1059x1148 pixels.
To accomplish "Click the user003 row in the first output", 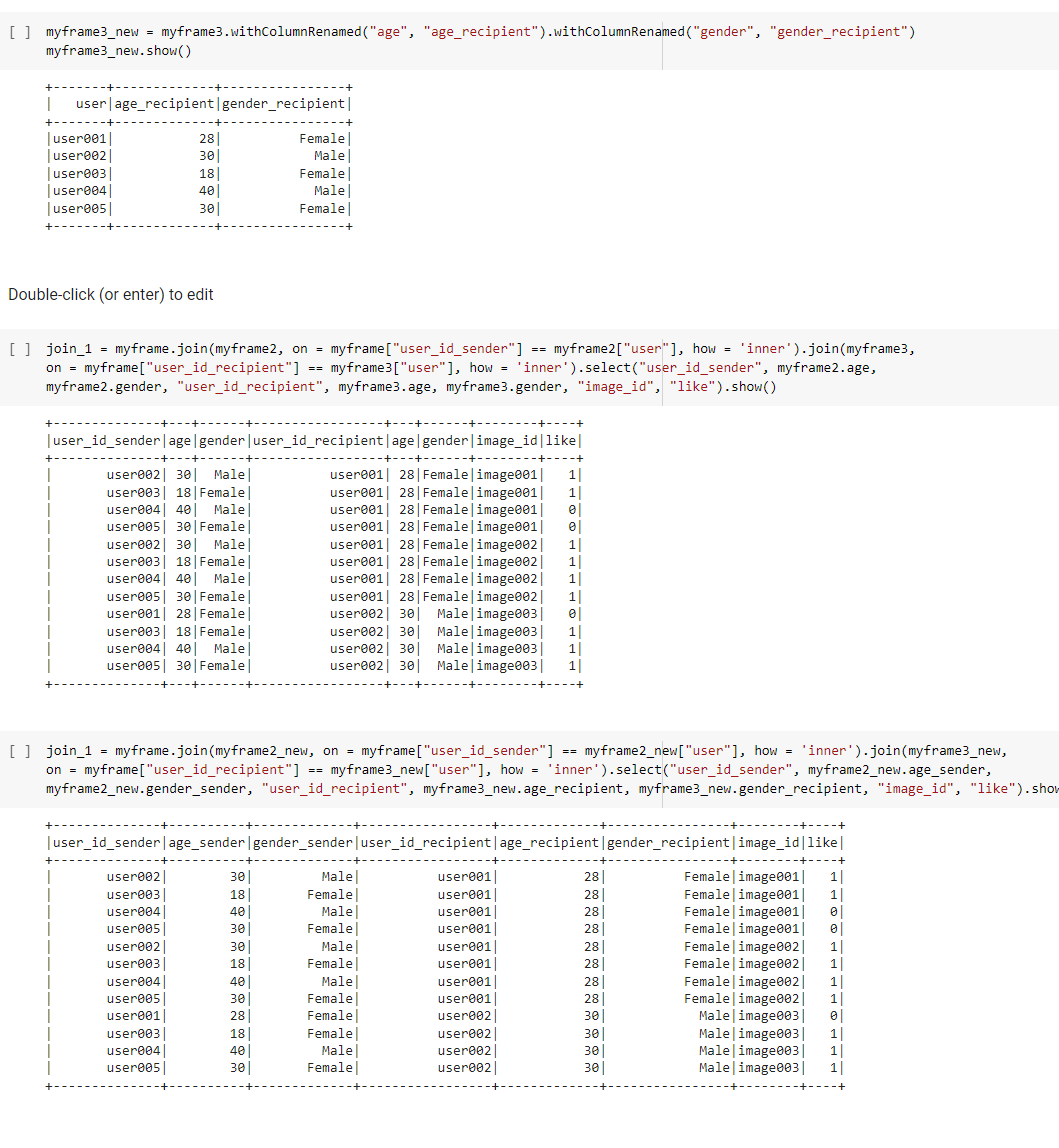I will (x=199, y=174).
